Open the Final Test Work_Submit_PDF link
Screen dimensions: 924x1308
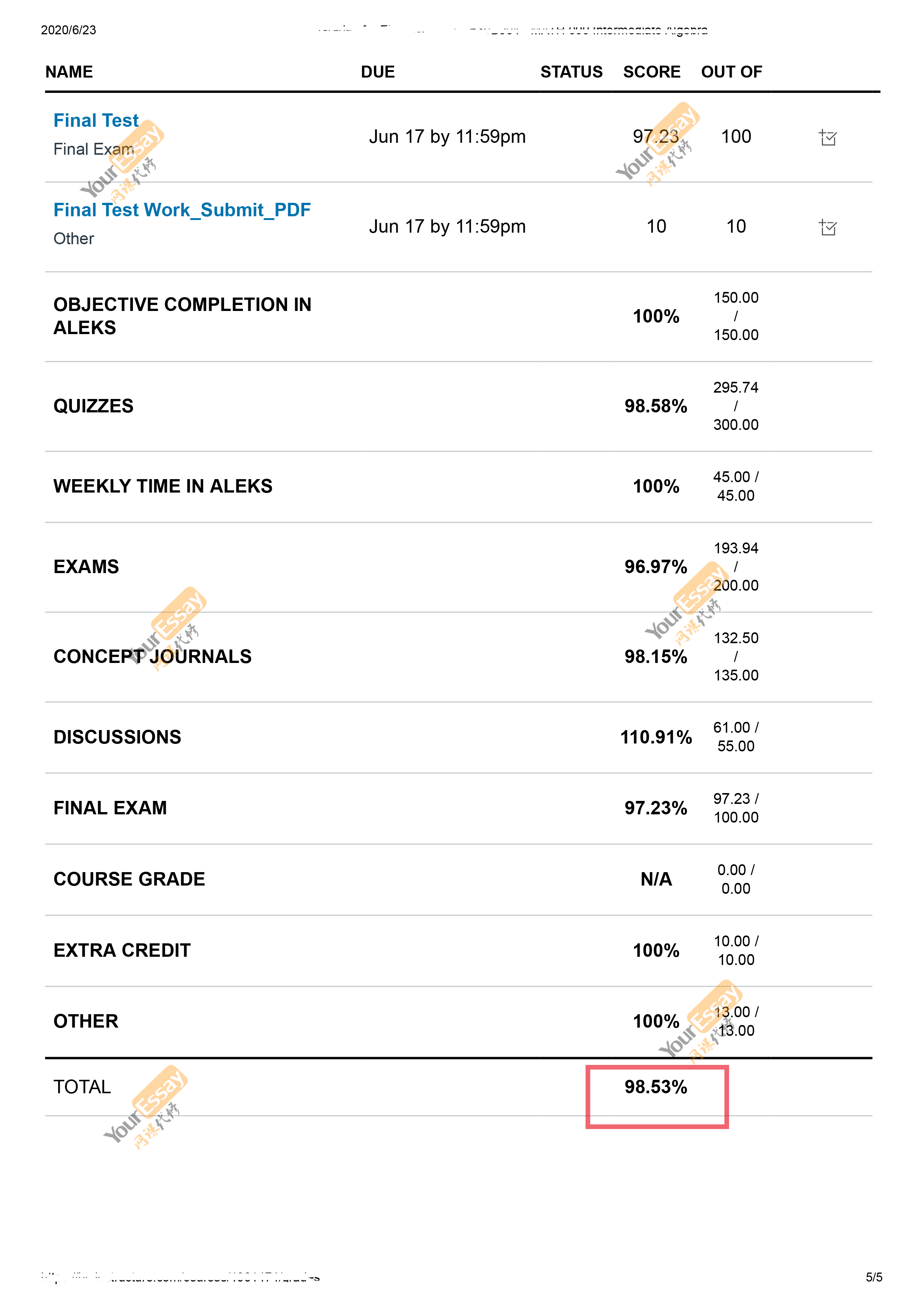182,210
